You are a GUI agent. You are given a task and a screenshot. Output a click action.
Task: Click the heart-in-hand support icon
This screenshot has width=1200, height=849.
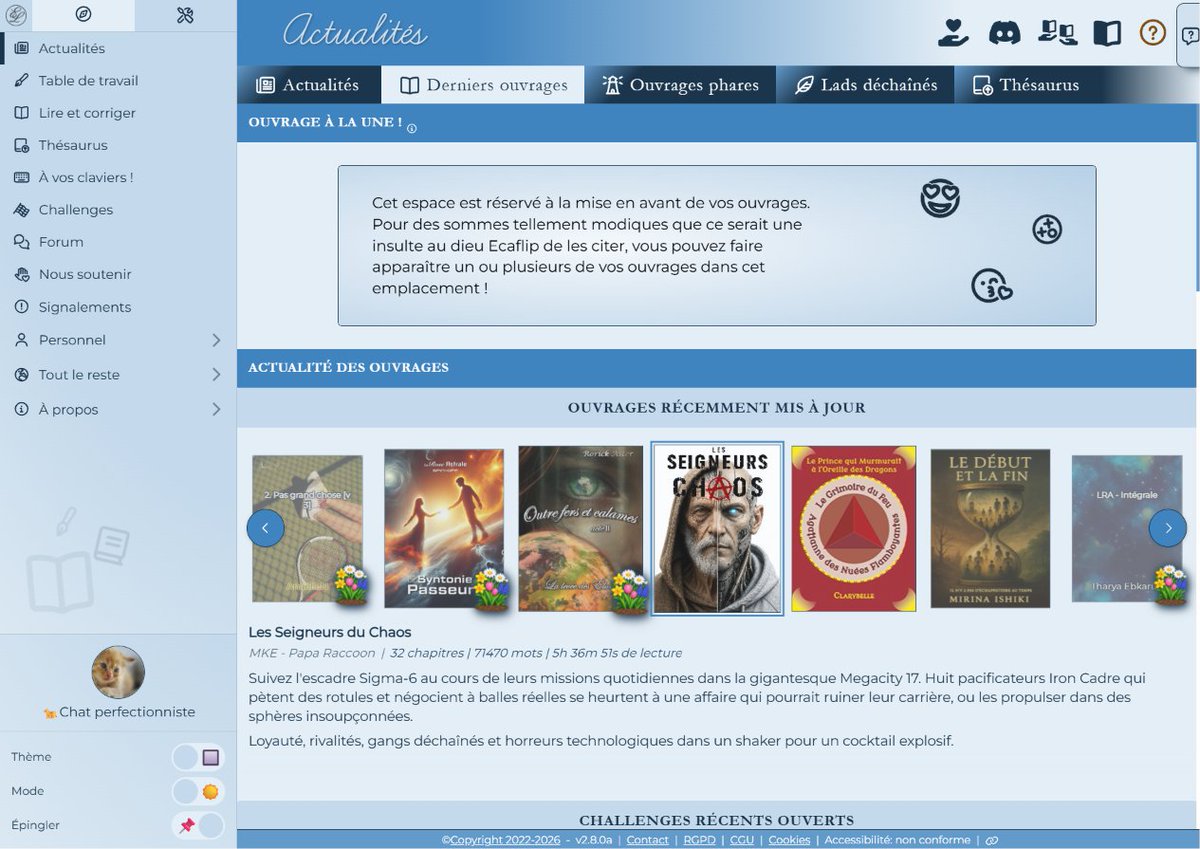click(953, 33)
